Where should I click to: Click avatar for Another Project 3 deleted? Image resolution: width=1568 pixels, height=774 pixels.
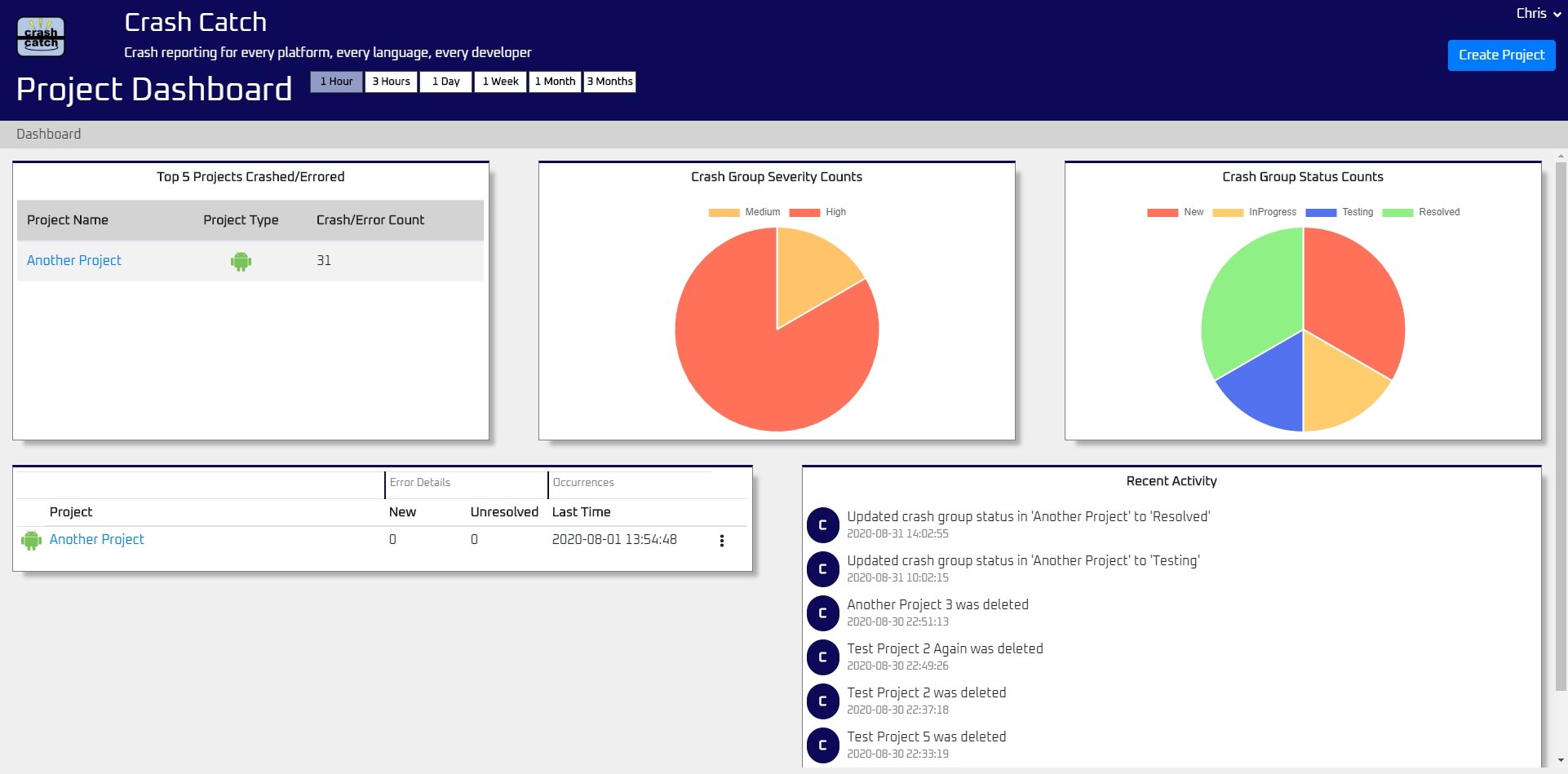tap(822, 613)
